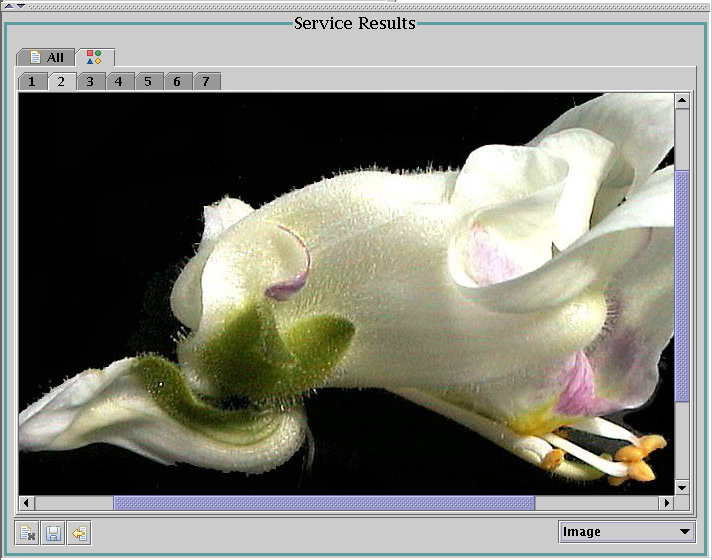Expand panel with top-left down arrow

tap(20, 4)
